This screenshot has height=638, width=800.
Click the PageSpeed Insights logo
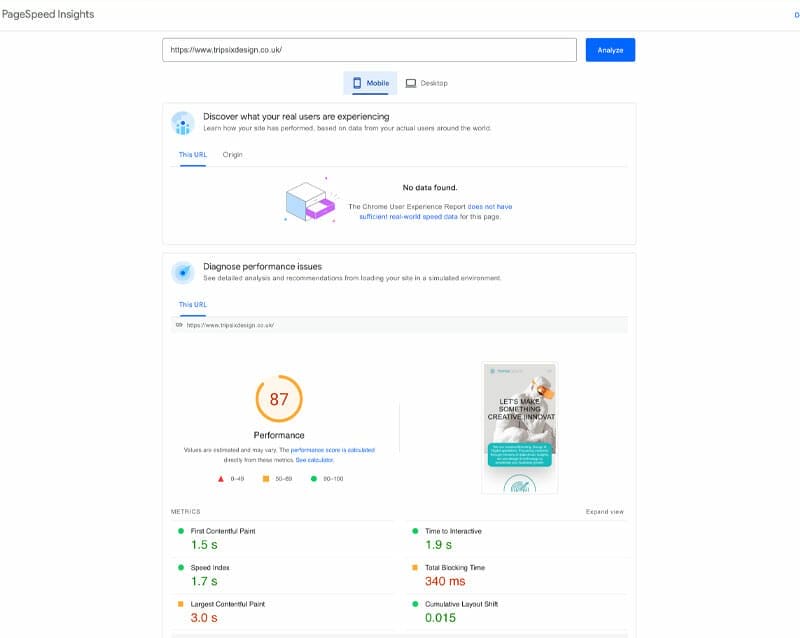coord(50,13)
